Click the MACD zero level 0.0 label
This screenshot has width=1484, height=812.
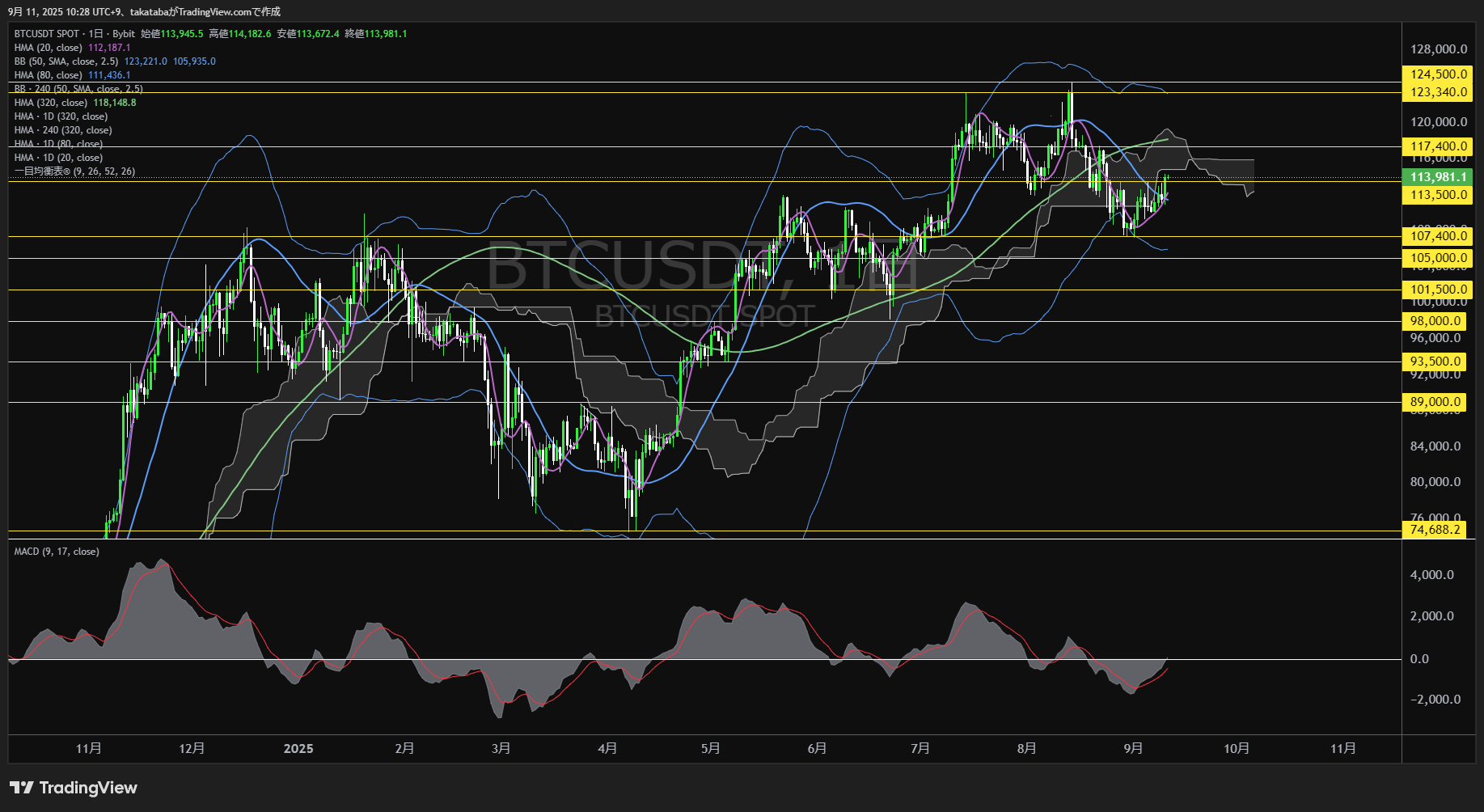[x=1419, y=659]
